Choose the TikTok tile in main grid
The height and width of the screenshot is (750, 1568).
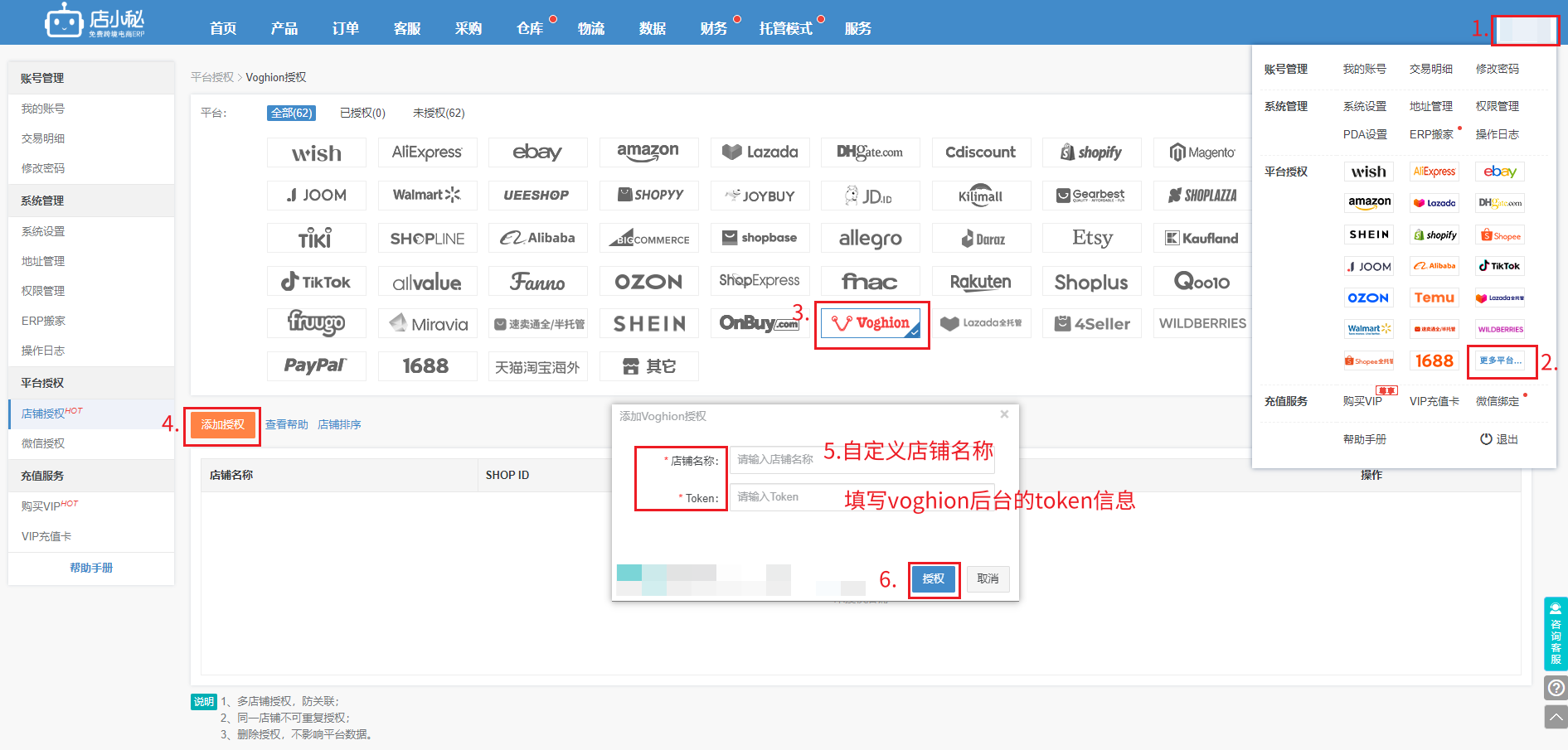coord(317,282)
